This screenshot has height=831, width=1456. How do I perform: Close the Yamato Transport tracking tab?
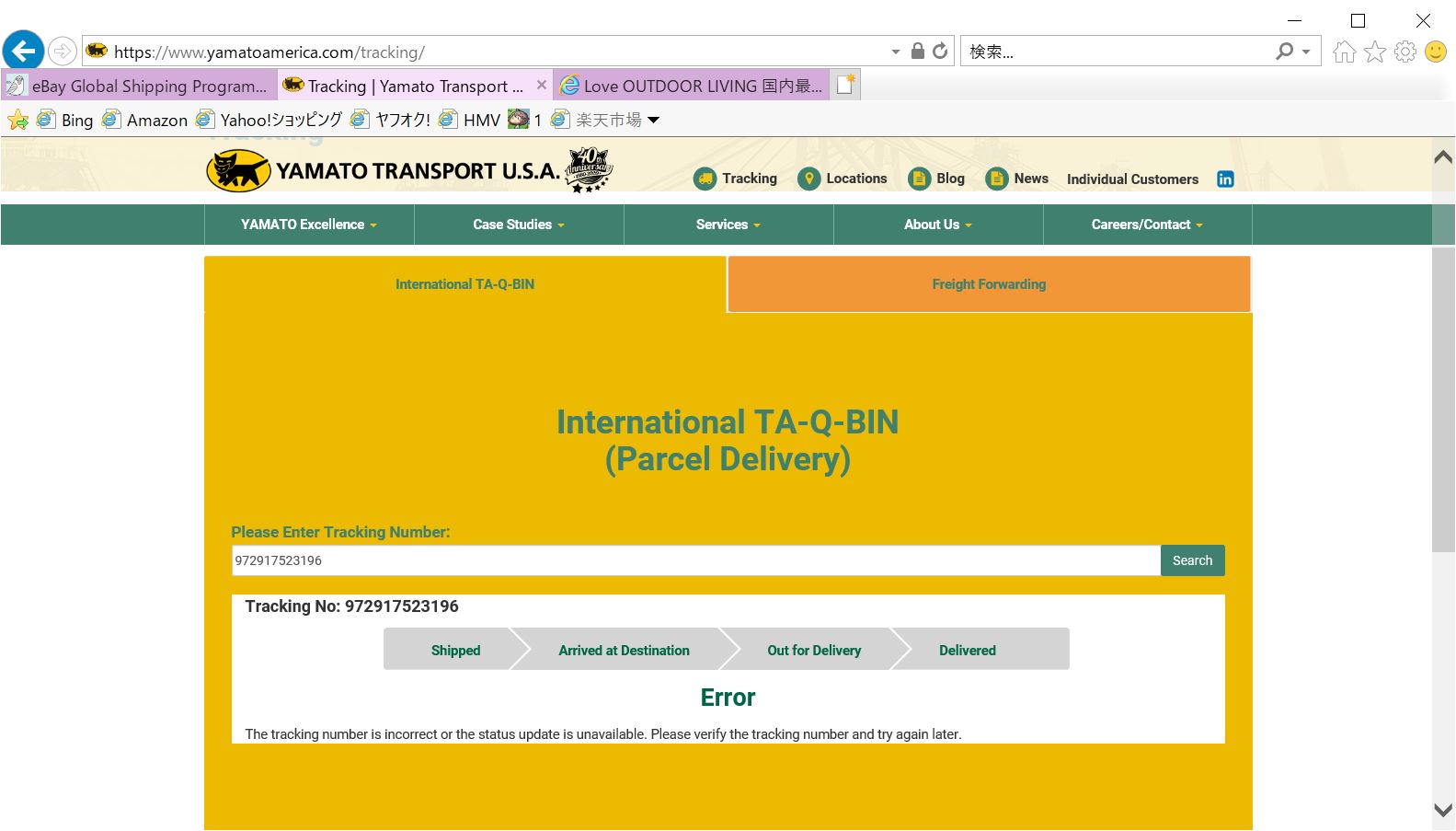click(542, 85)
